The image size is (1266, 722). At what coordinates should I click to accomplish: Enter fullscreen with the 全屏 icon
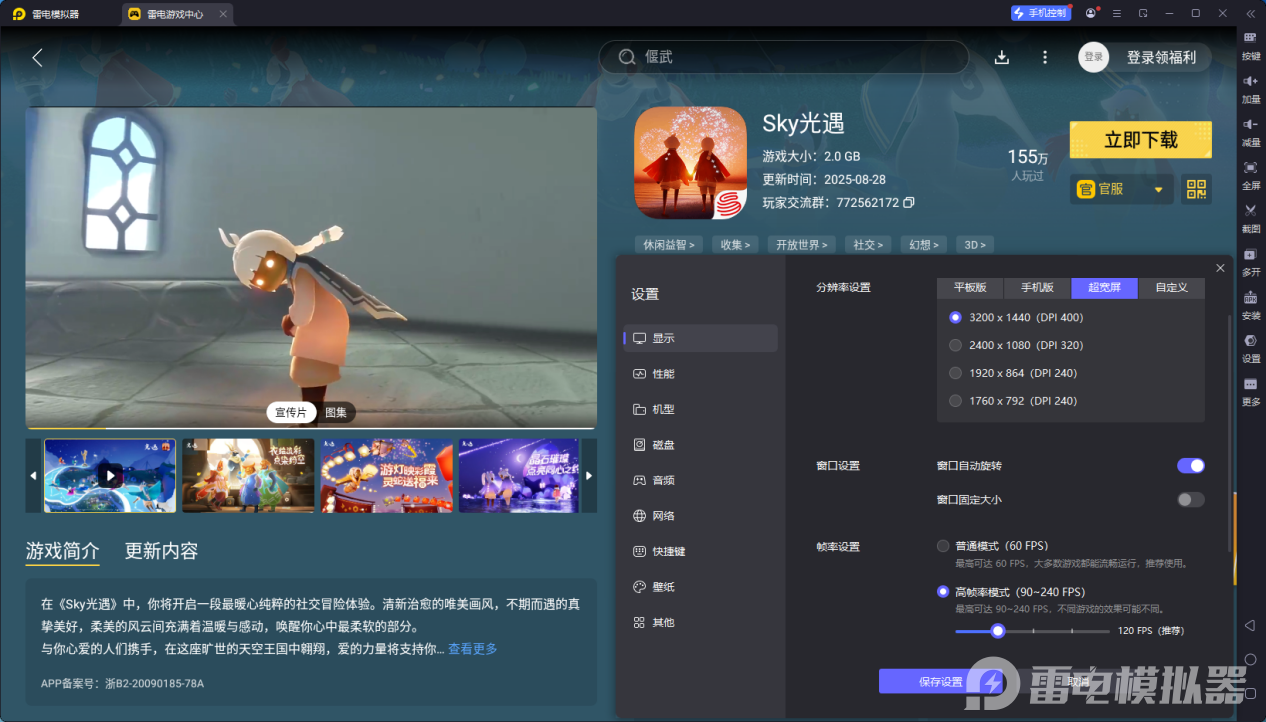coord(1250,167)
